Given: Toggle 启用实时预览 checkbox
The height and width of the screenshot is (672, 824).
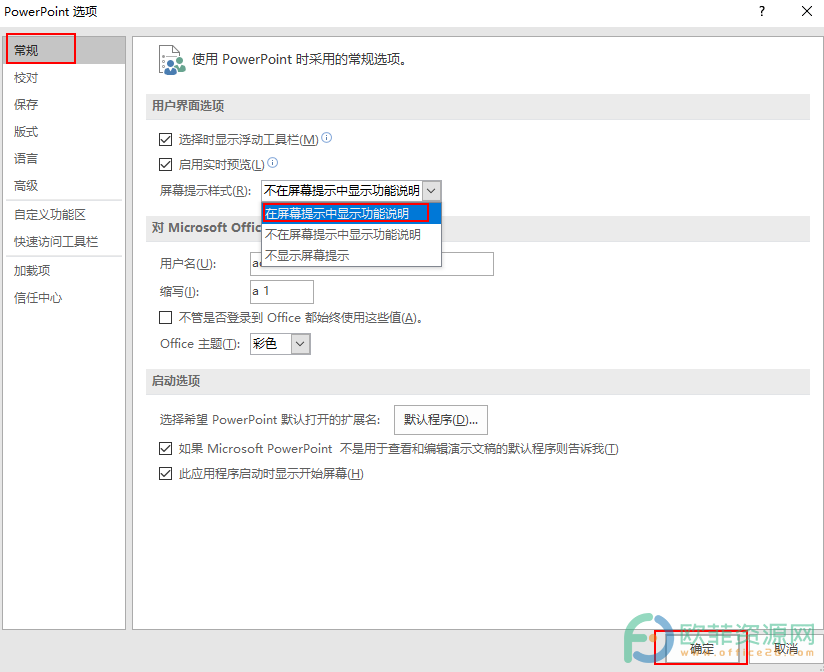Looking at the screenshot, I should (165, 164).
